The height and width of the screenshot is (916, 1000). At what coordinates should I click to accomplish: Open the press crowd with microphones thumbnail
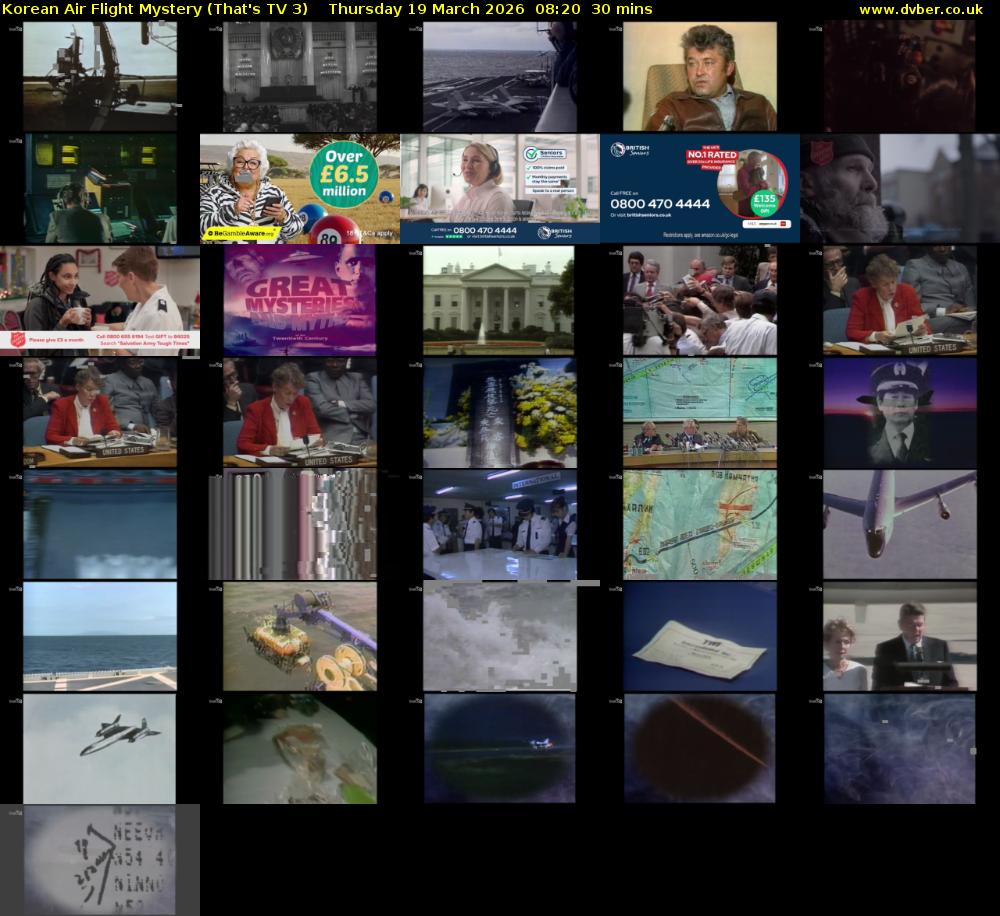click(699, 300)
